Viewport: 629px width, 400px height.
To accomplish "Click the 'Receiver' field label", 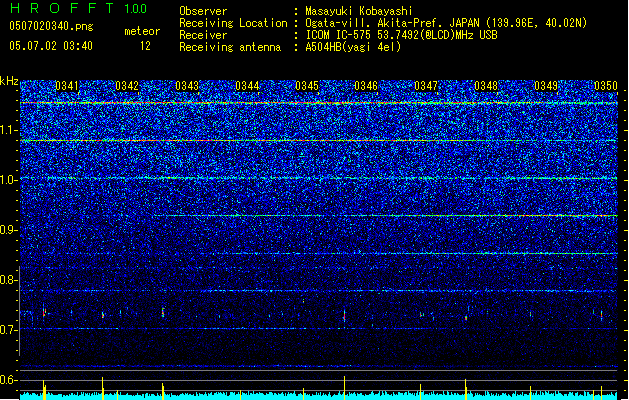I will [x=203, y=35].
